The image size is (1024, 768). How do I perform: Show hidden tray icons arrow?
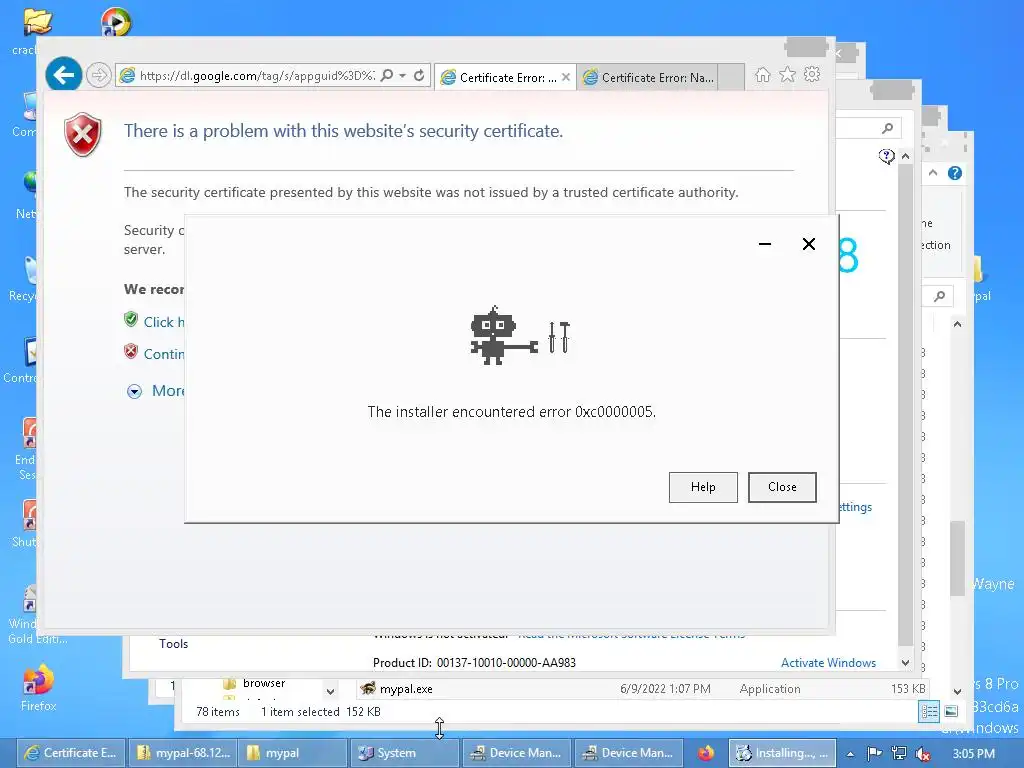tap(850, 754)
